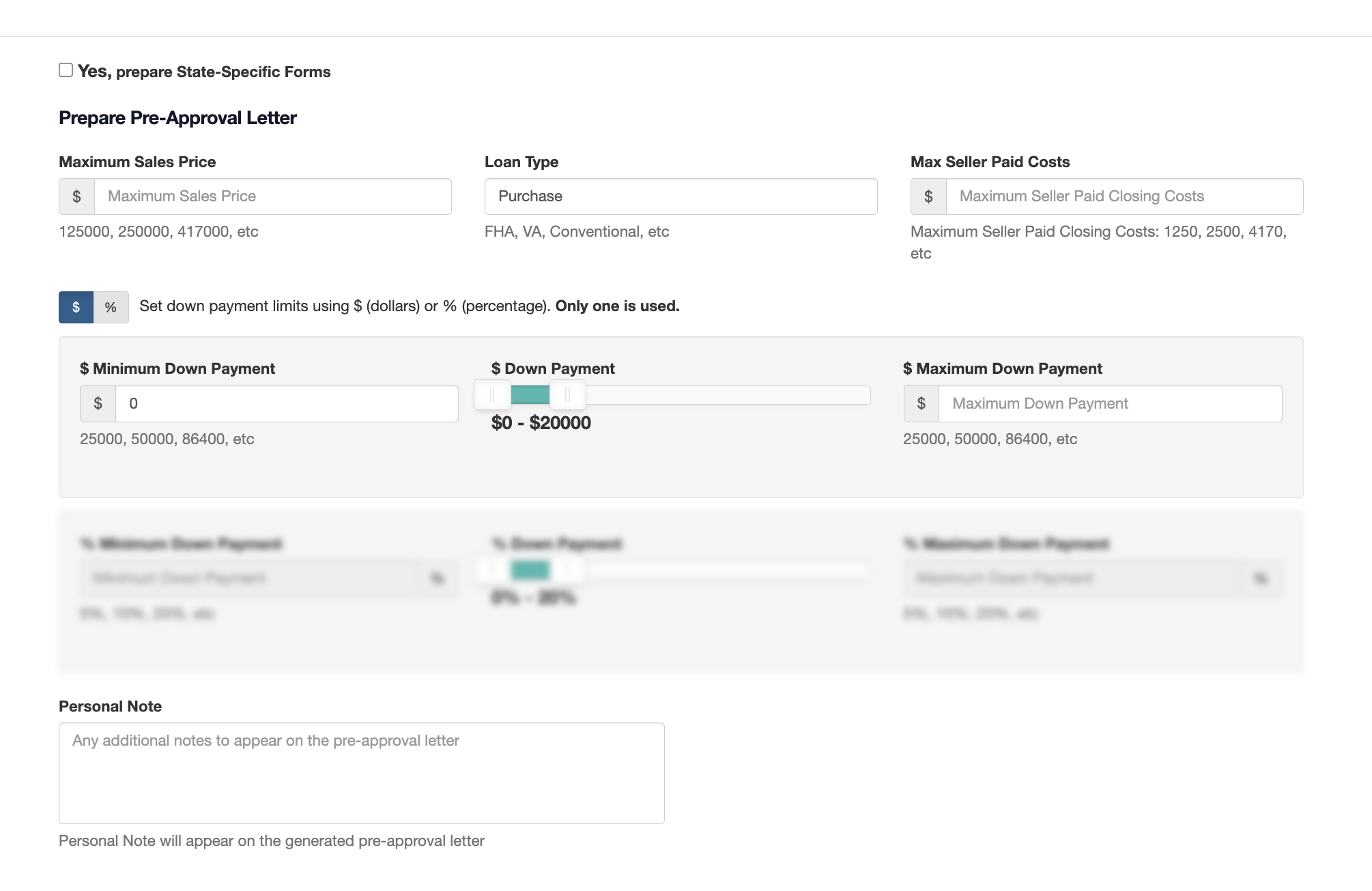
Task: Open the Loan Type Purchase field
Action: click(680, 196)
